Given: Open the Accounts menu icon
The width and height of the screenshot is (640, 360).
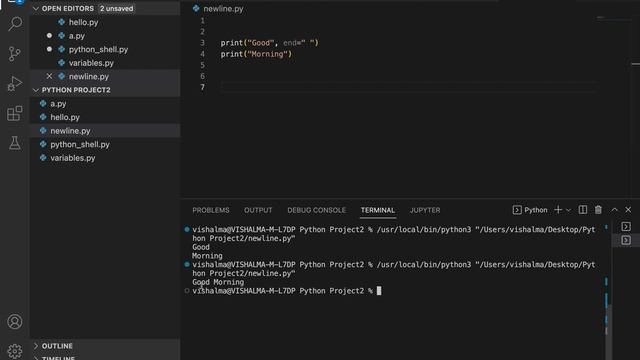Looking at the screenshot, I should (x=15, y=322).
